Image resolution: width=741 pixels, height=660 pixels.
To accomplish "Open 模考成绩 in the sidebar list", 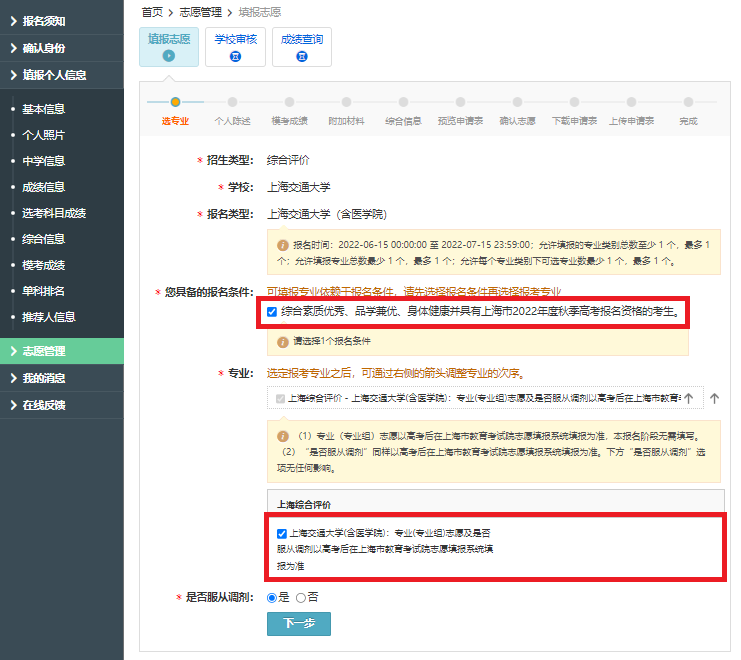I will click(x=43, y=265).
